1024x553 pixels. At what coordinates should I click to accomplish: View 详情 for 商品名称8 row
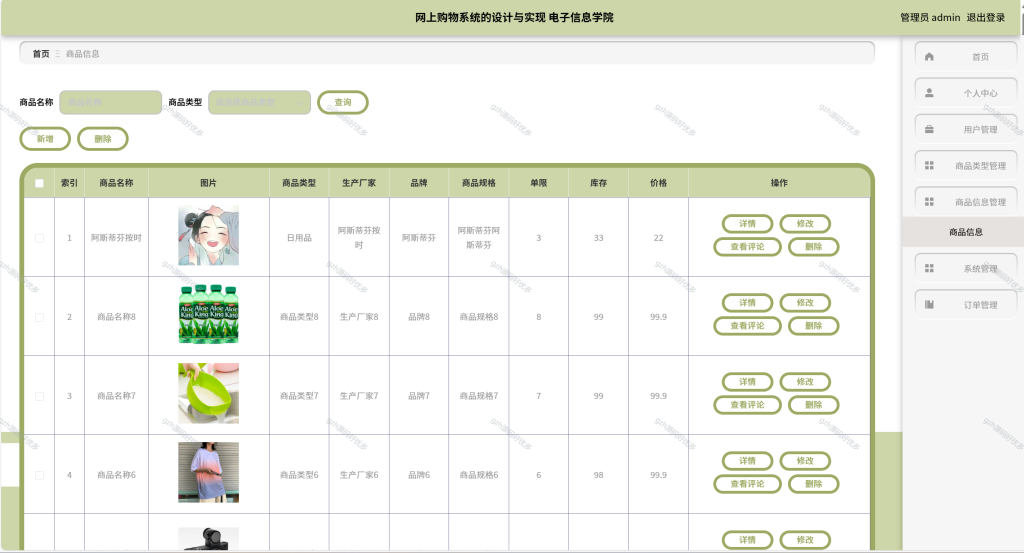747,303
